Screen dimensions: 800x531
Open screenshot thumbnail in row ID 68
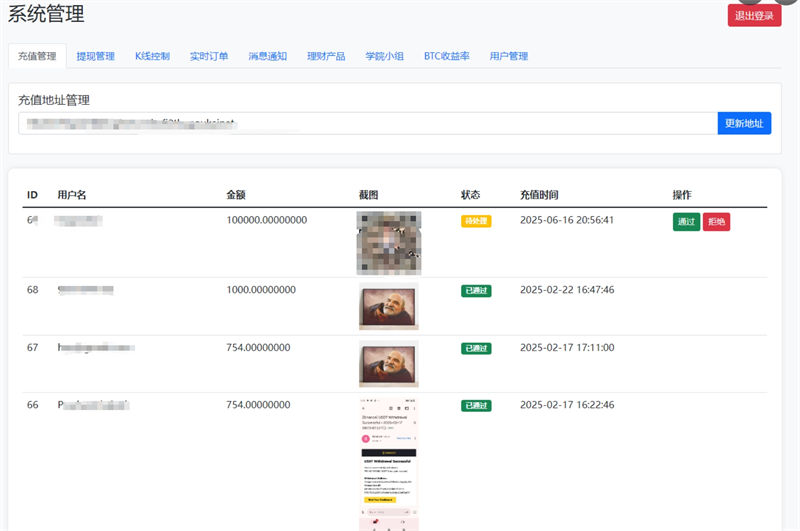point(389,306)
